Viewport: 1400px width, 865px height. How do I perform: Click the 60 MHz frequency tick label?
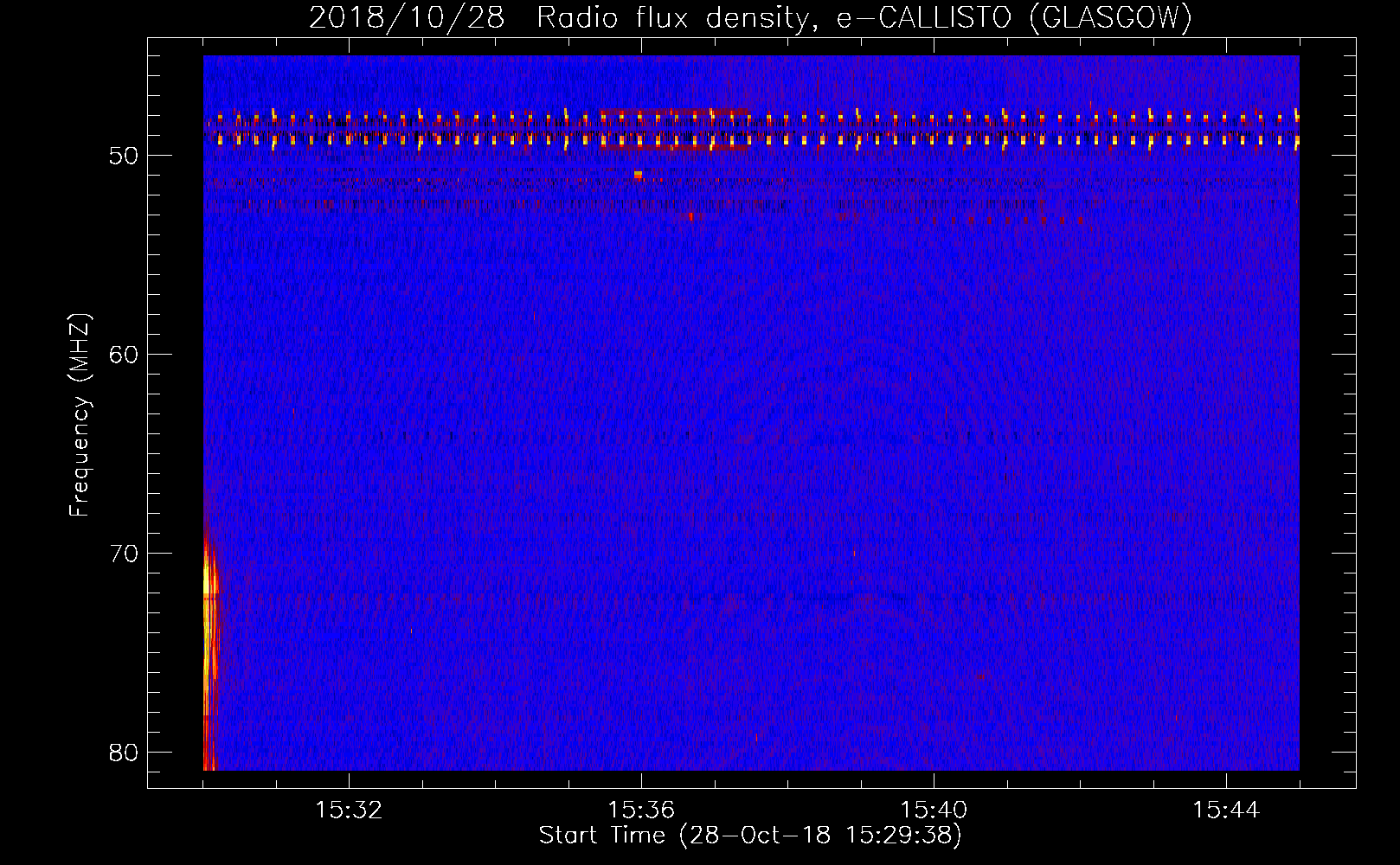tap(124, 355)
